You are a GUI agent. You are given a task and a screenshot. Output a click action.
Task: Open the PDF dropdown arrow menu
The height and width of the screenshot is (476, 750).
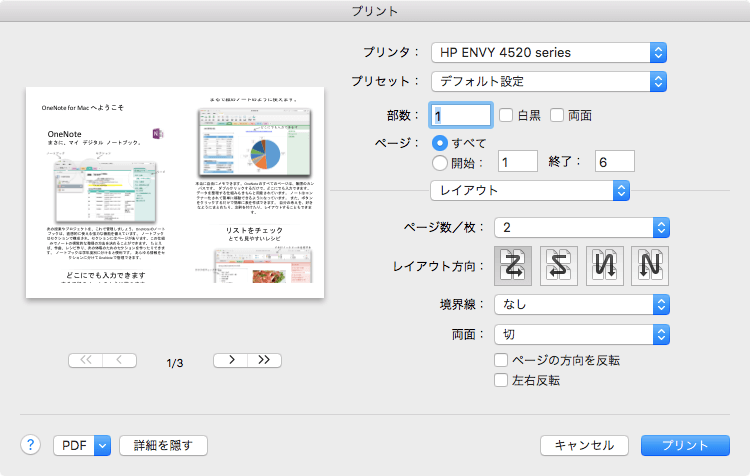tap(102, 445)
